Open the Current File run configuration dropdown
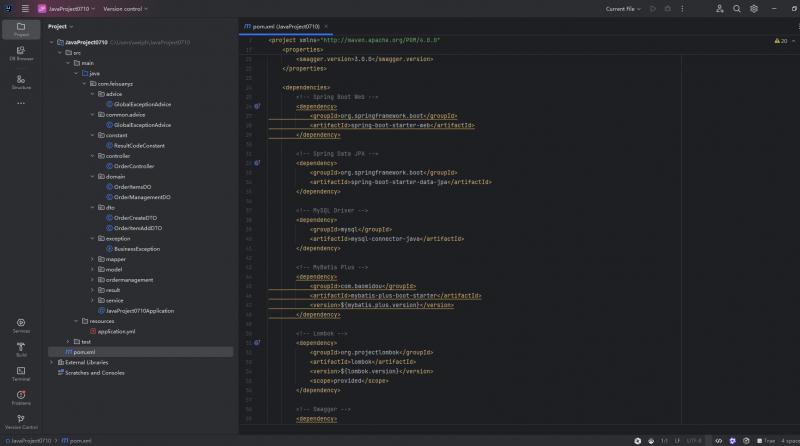The width and height of the screenshot is (800, 446). pyautogui.click(x=623, y=9)
